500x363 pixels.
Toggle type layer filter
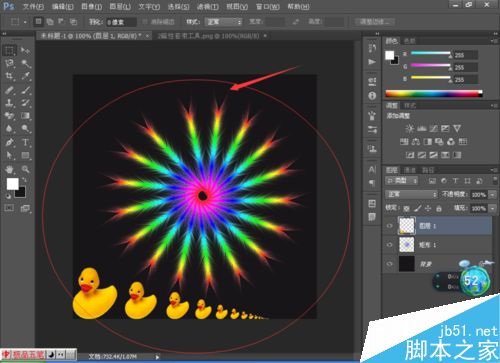pos(455,181)
